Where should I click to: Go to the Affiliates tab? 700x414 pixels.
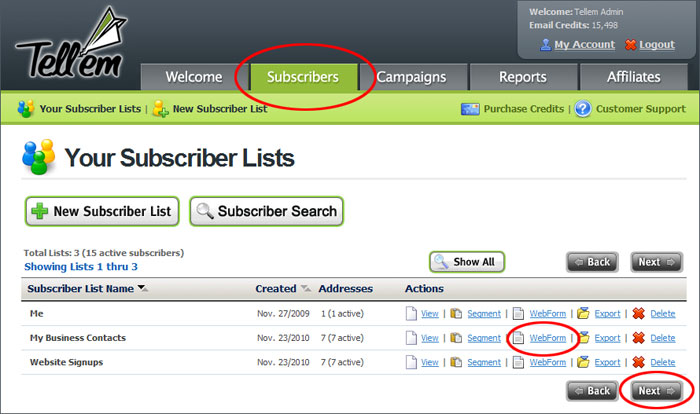pos(633,77)
